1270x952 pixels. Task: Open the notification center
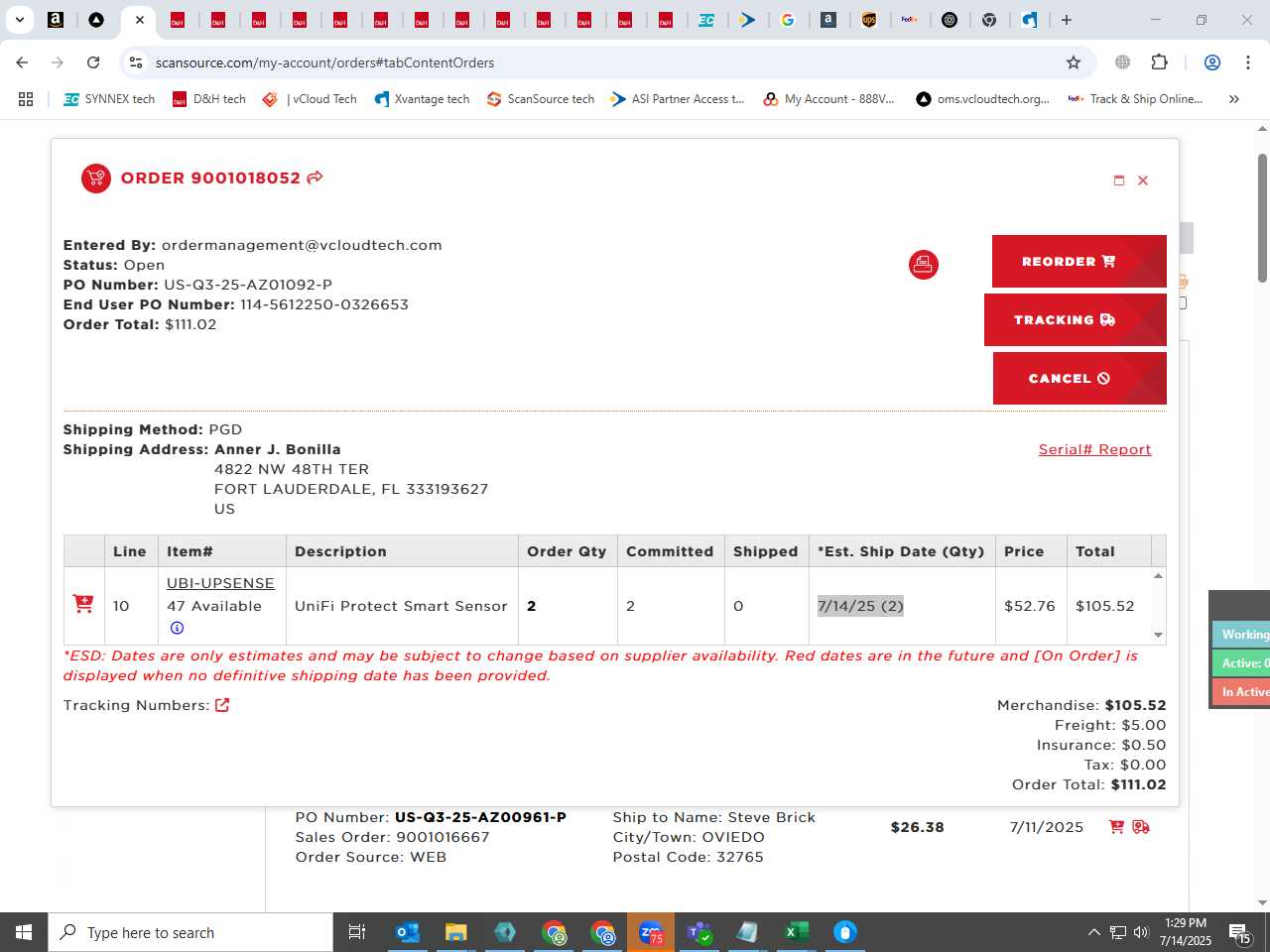click(x=1240, y=932)
